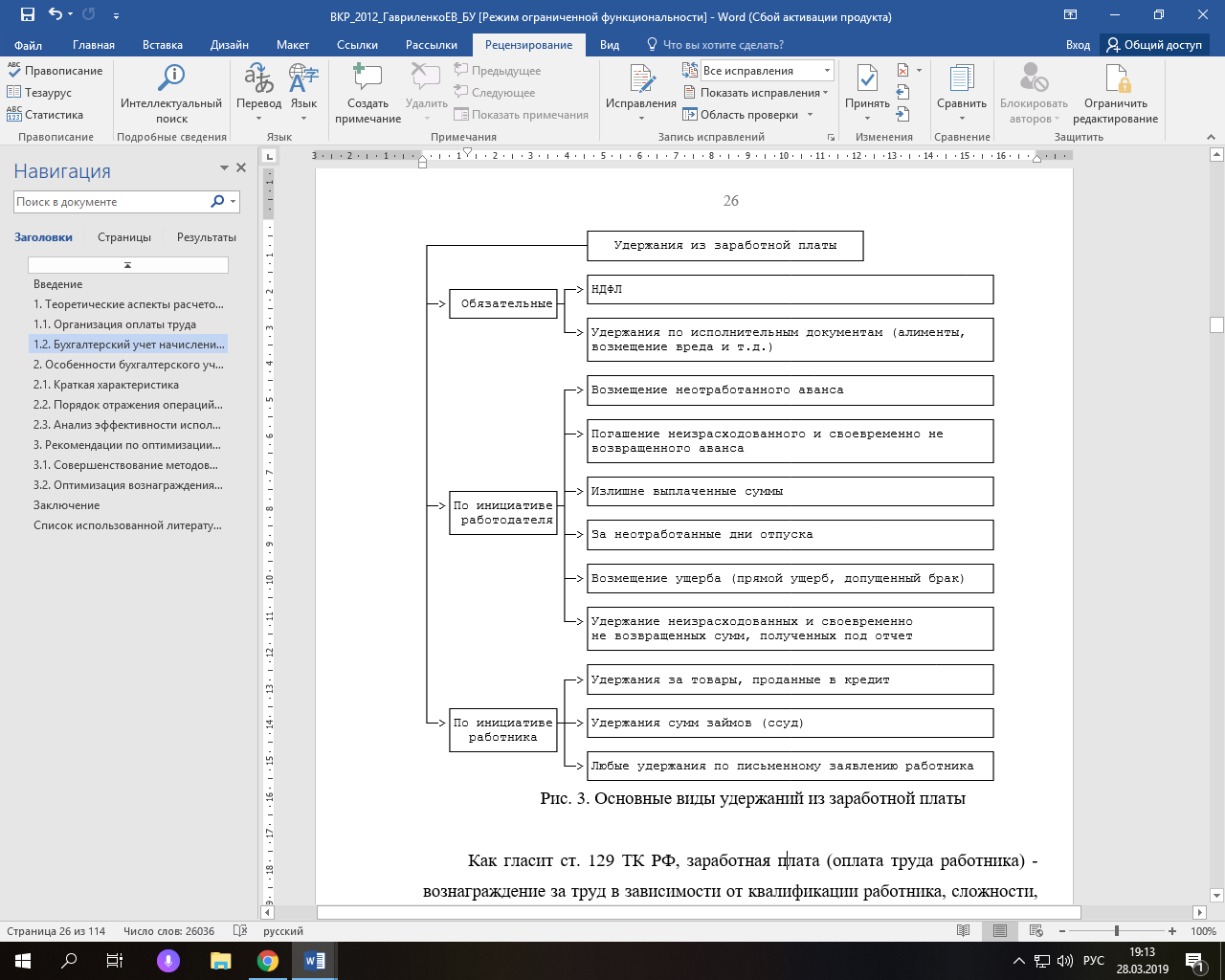The image size is (1225, 980).
Task: Switch to the References (Ссылки) tab
Action: [x=357, y=45]
